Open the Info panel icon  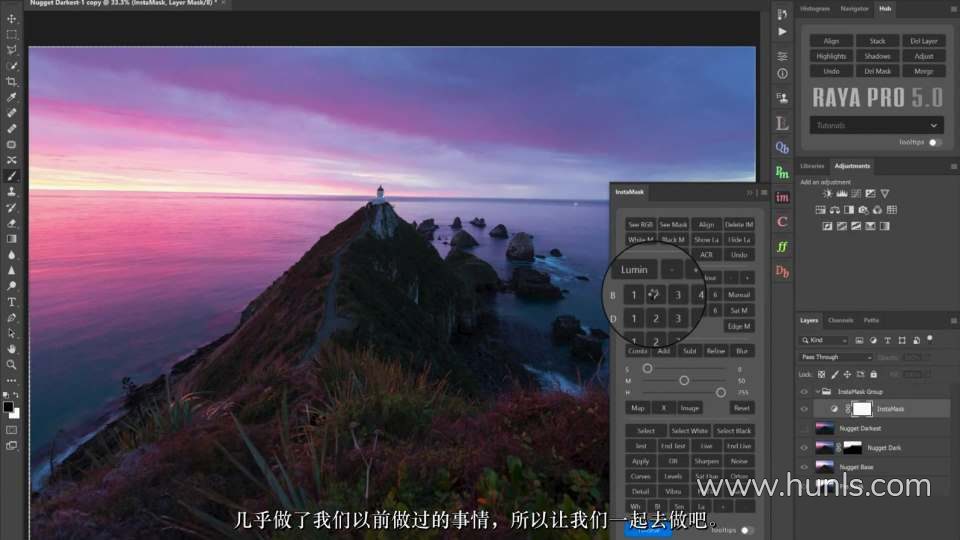[782, 73]
